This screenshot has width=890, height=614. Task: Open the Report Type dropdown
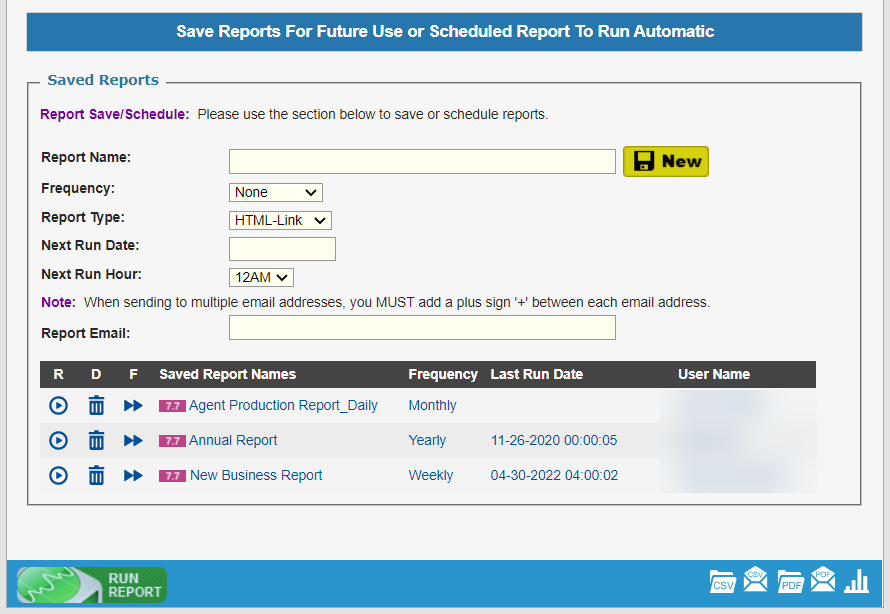tap(280, 220)
